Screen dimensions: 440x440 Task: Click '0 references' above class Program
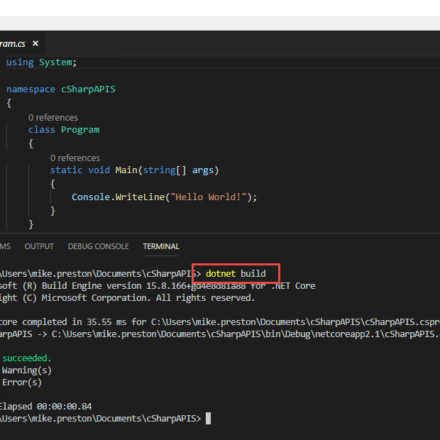tap(53, 118)
